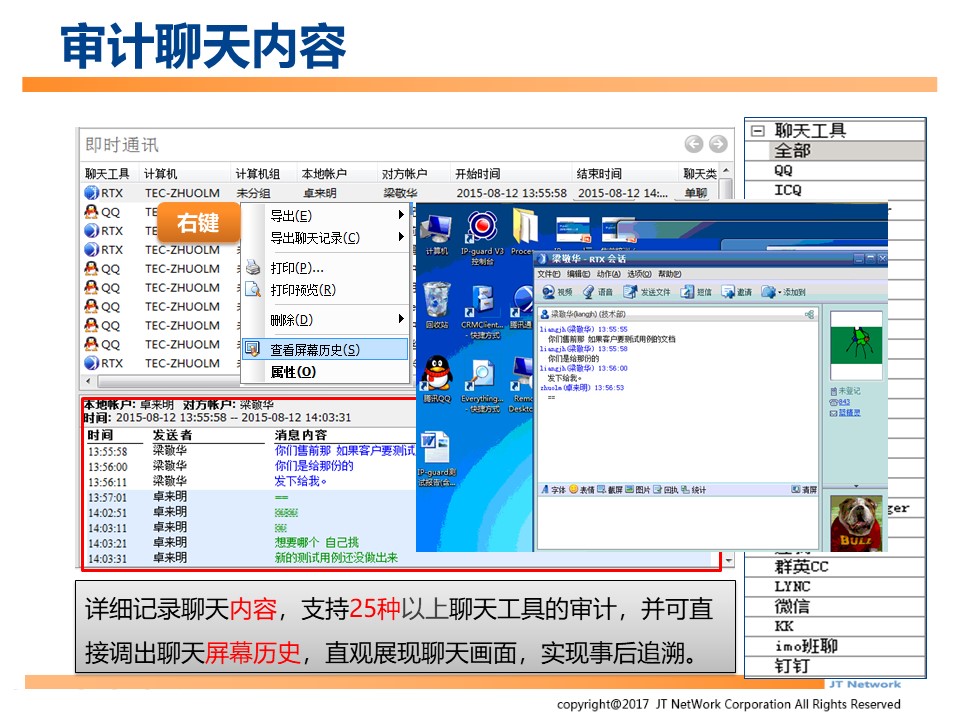960x720 pixels.
Task: Click 截屏 screenshot tool in RTX chat
Action: [610, 489]
